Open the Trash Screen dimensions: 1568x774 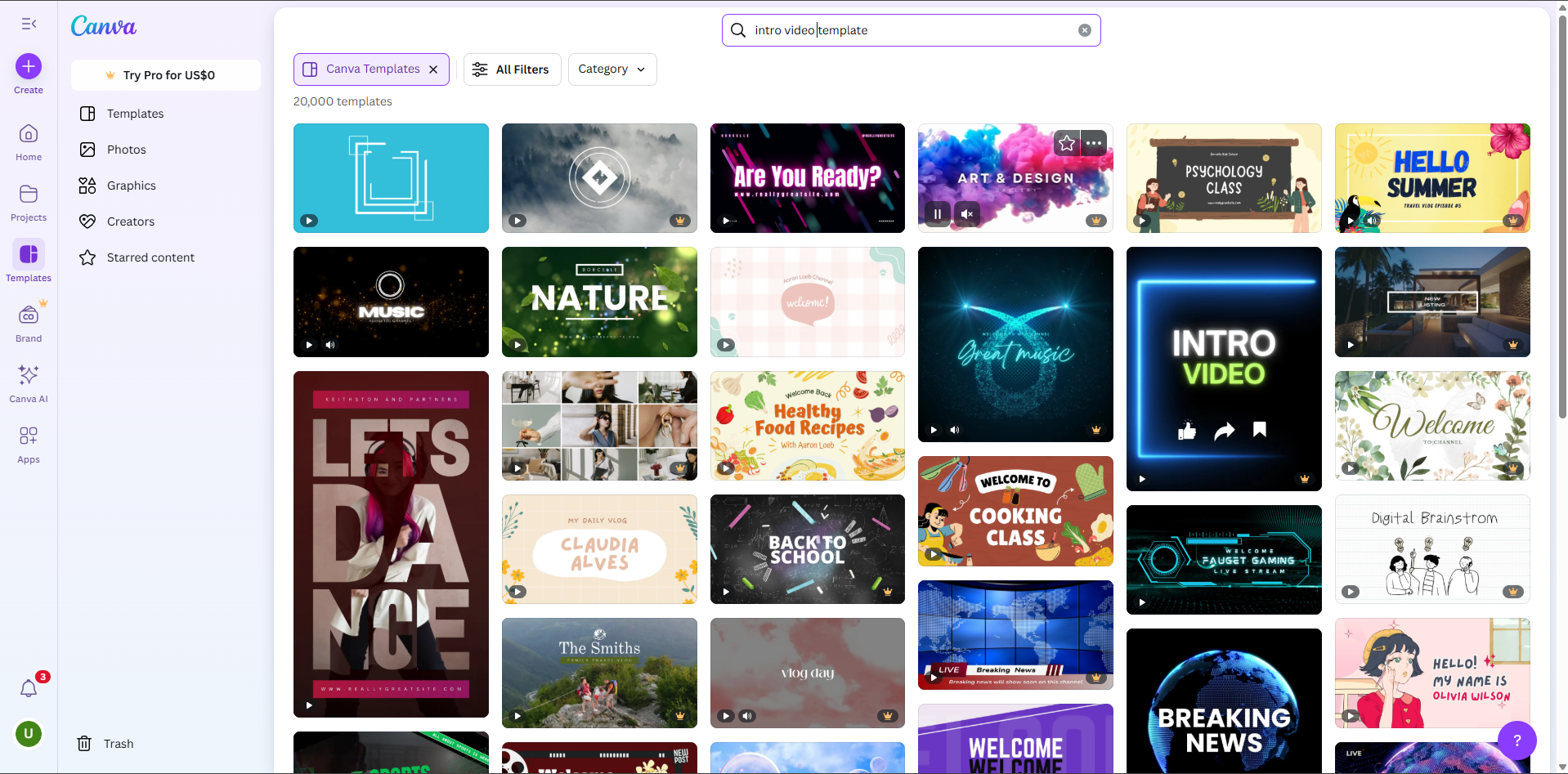tap(105, 743)
